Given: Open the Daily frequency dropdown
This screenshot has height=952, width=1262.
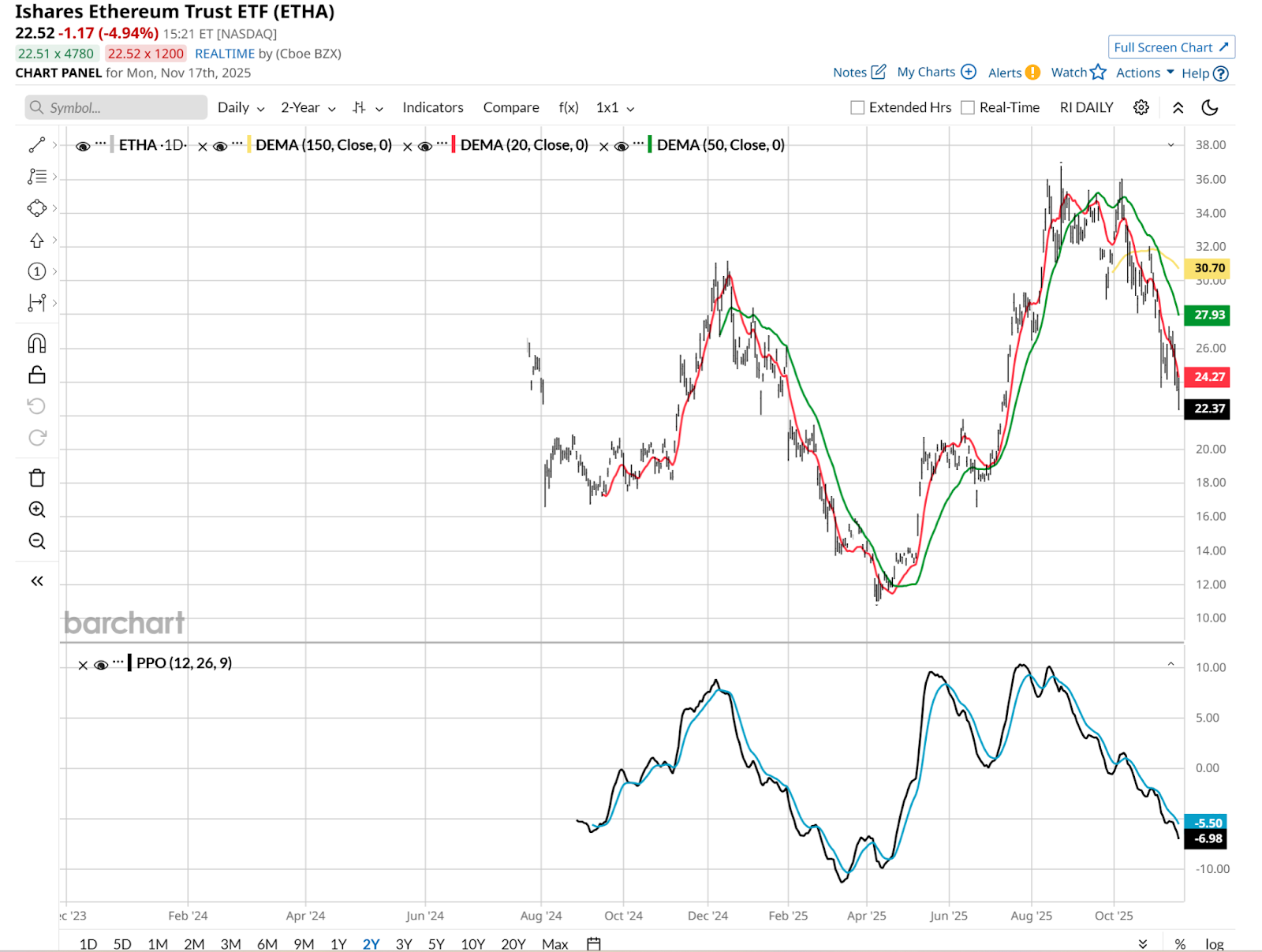Looking at the screenshot, I should coord(241,108).
